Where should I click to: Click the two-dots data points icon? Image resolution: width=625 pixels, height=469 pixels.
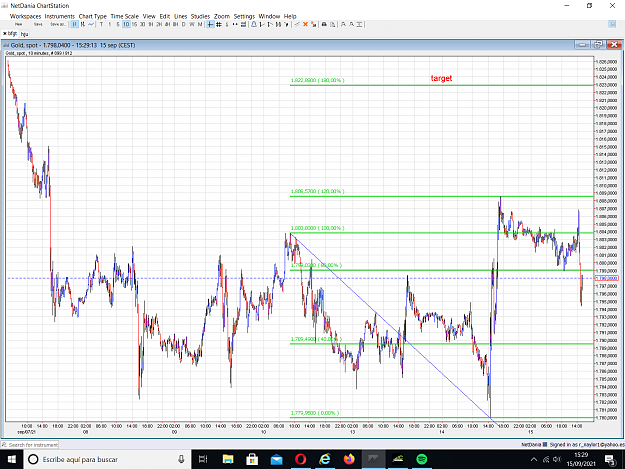click(235, 24)
